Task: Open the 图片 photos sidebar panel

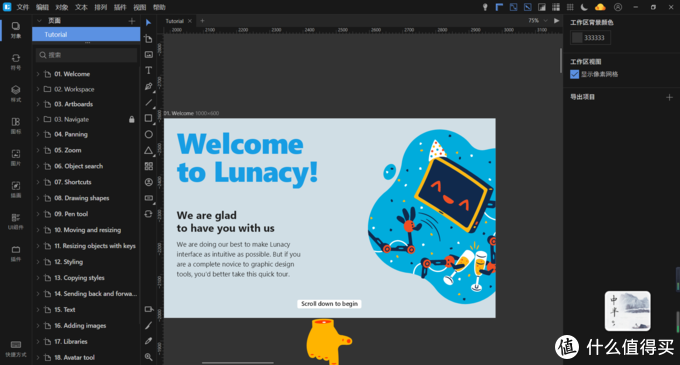Action: [x=16, y=157]
